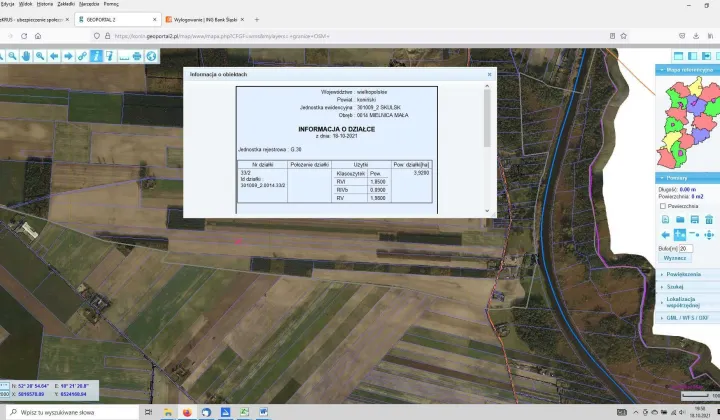The height and width of the screenshot is (420, 720).
Task: Open Word from the taskbar
Action: (x=264, y=412)
